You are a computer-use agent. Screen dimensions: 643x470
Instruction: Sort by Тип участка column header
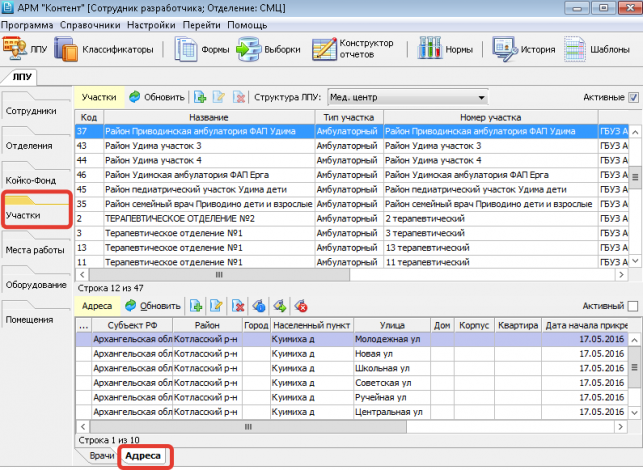(349, 117)
